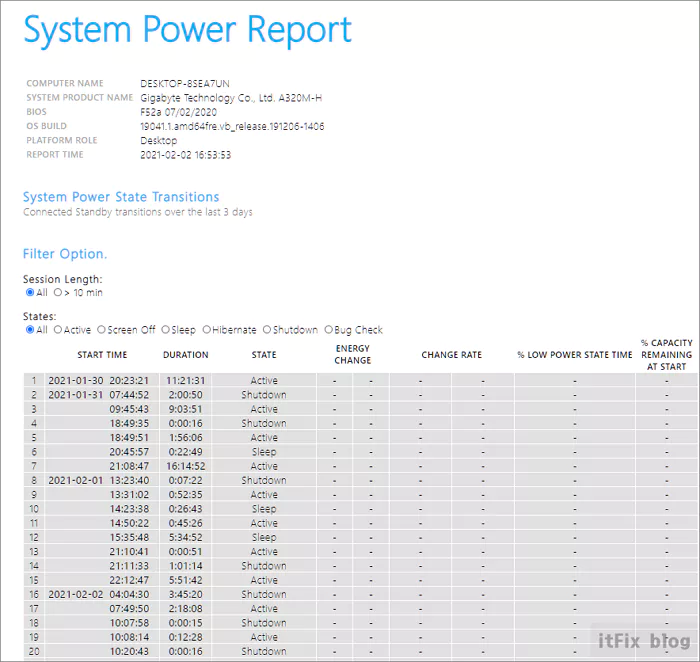Filter states by Active
Image resolution: width=700 pixels, height=662 pixels.
(58, 329)
